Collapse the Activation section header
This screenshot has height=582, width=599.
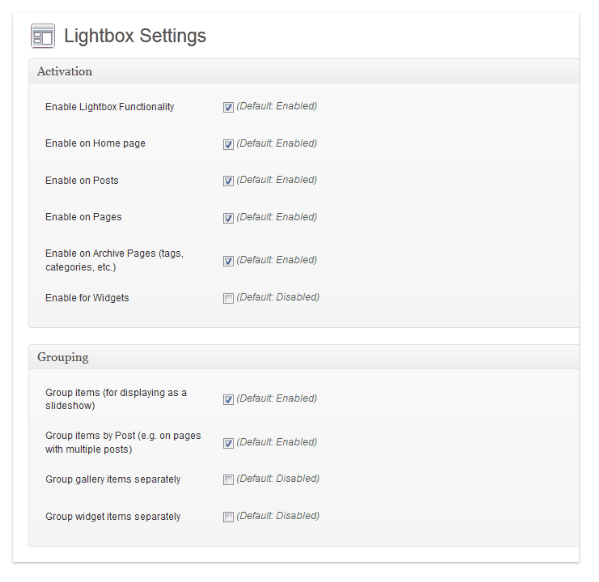(304, 71)
